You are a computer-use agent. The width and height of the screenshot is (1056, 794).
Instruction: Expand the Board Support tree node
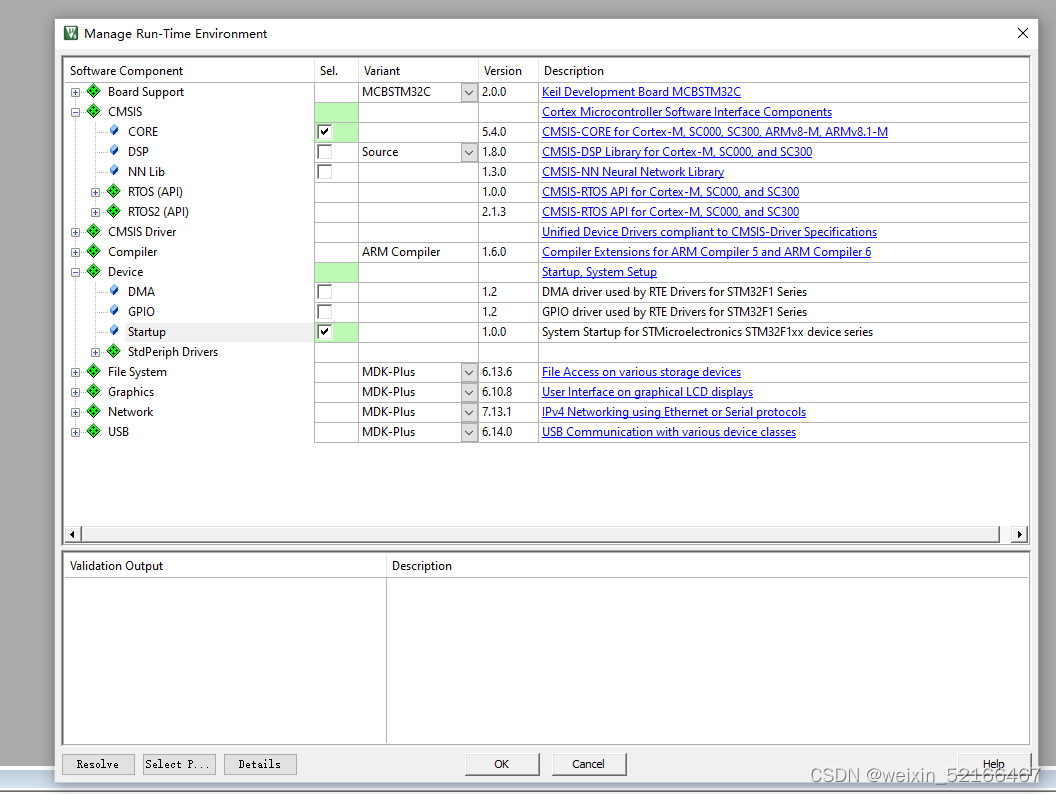pos(75,92)
